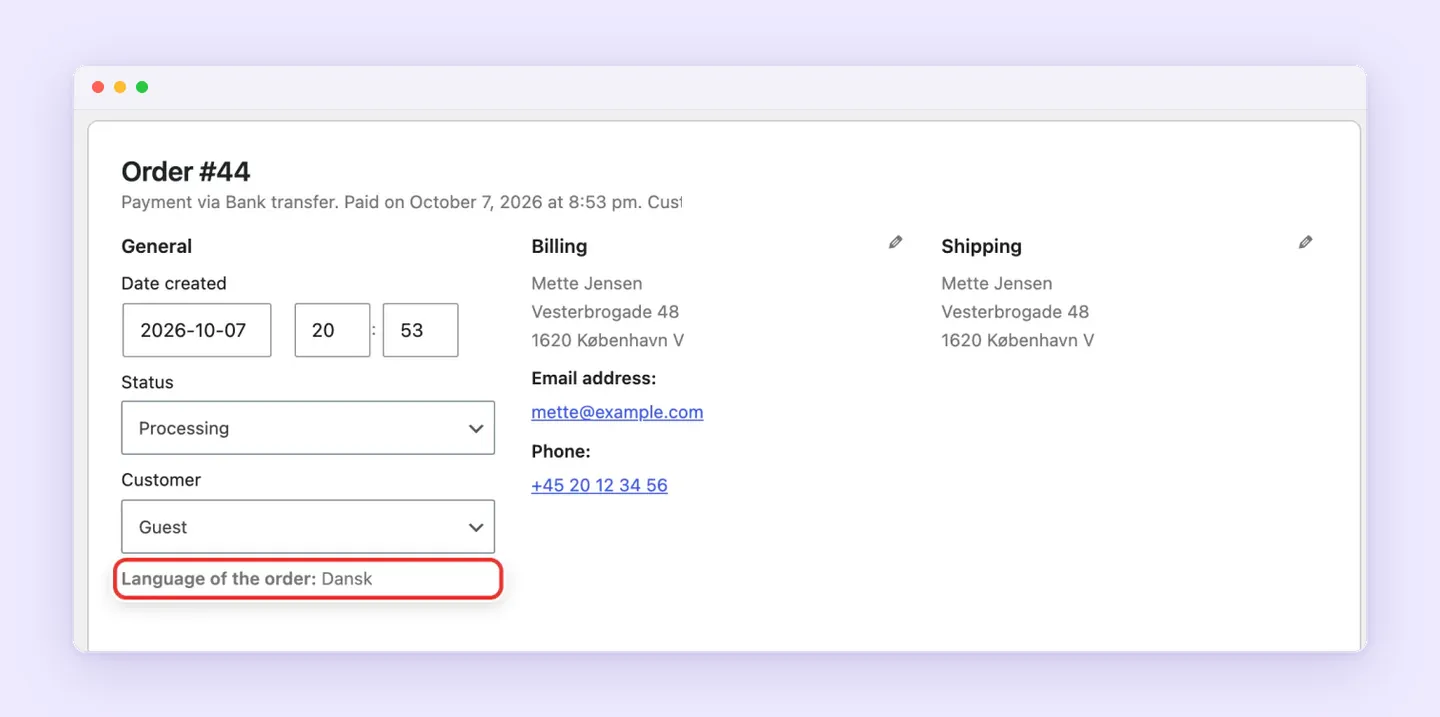Open the Status dropdown showing Processing
Screen dimensions: 1440x717
(x=308, y=428)
